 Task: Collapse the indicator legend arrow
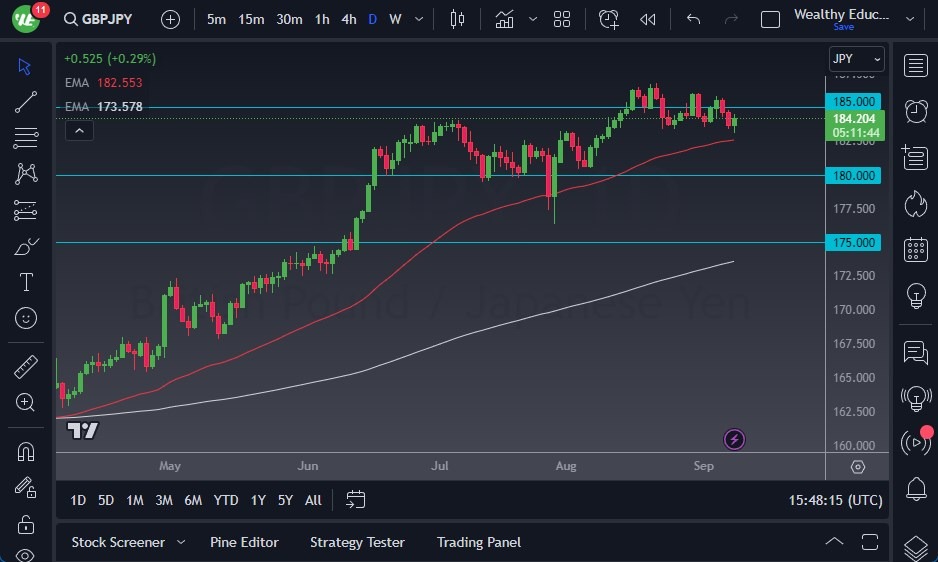pos(78,130)
